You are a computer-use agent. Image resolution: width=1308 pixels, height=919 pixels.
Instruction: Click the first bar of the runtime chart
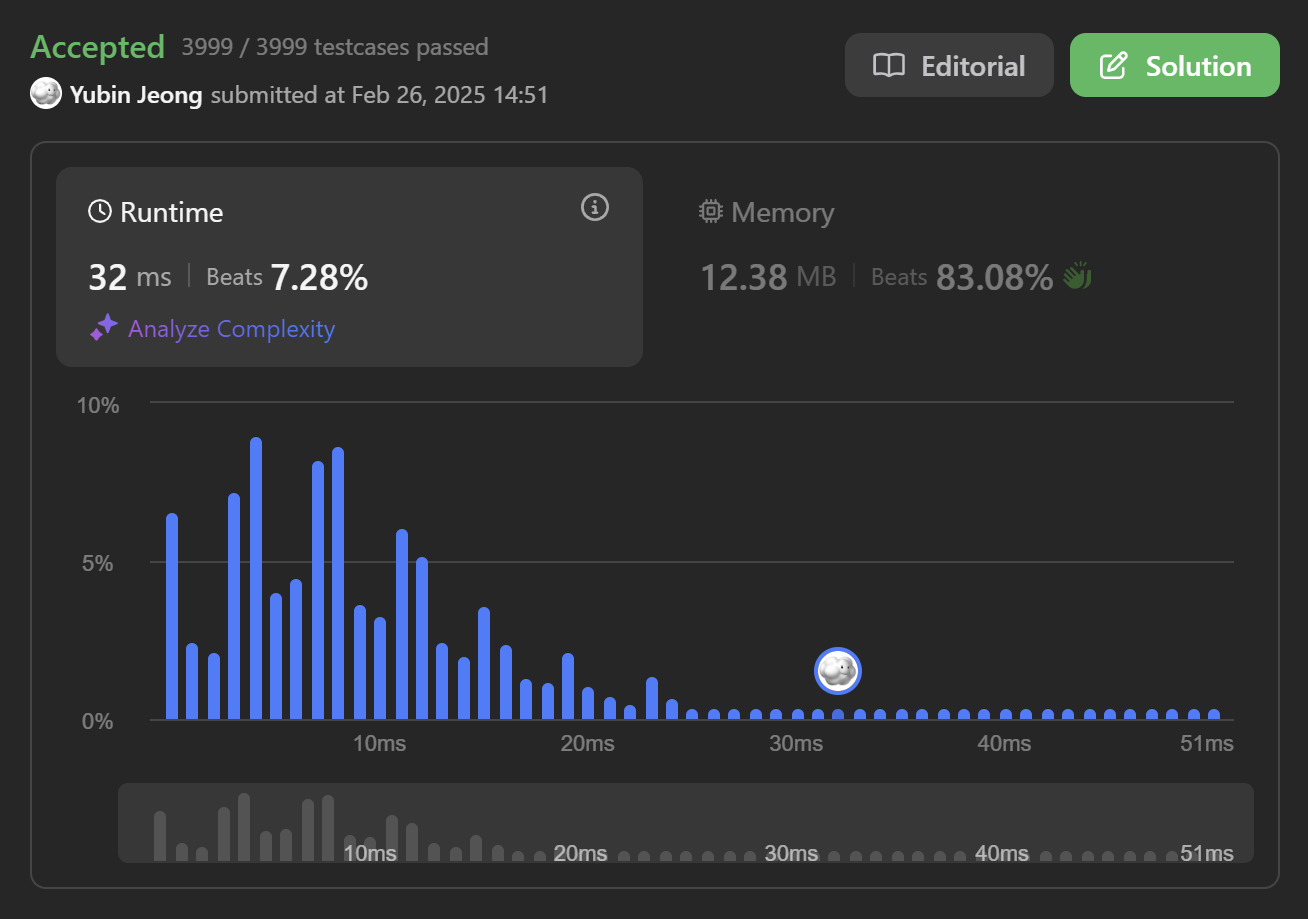pos(172,616)
